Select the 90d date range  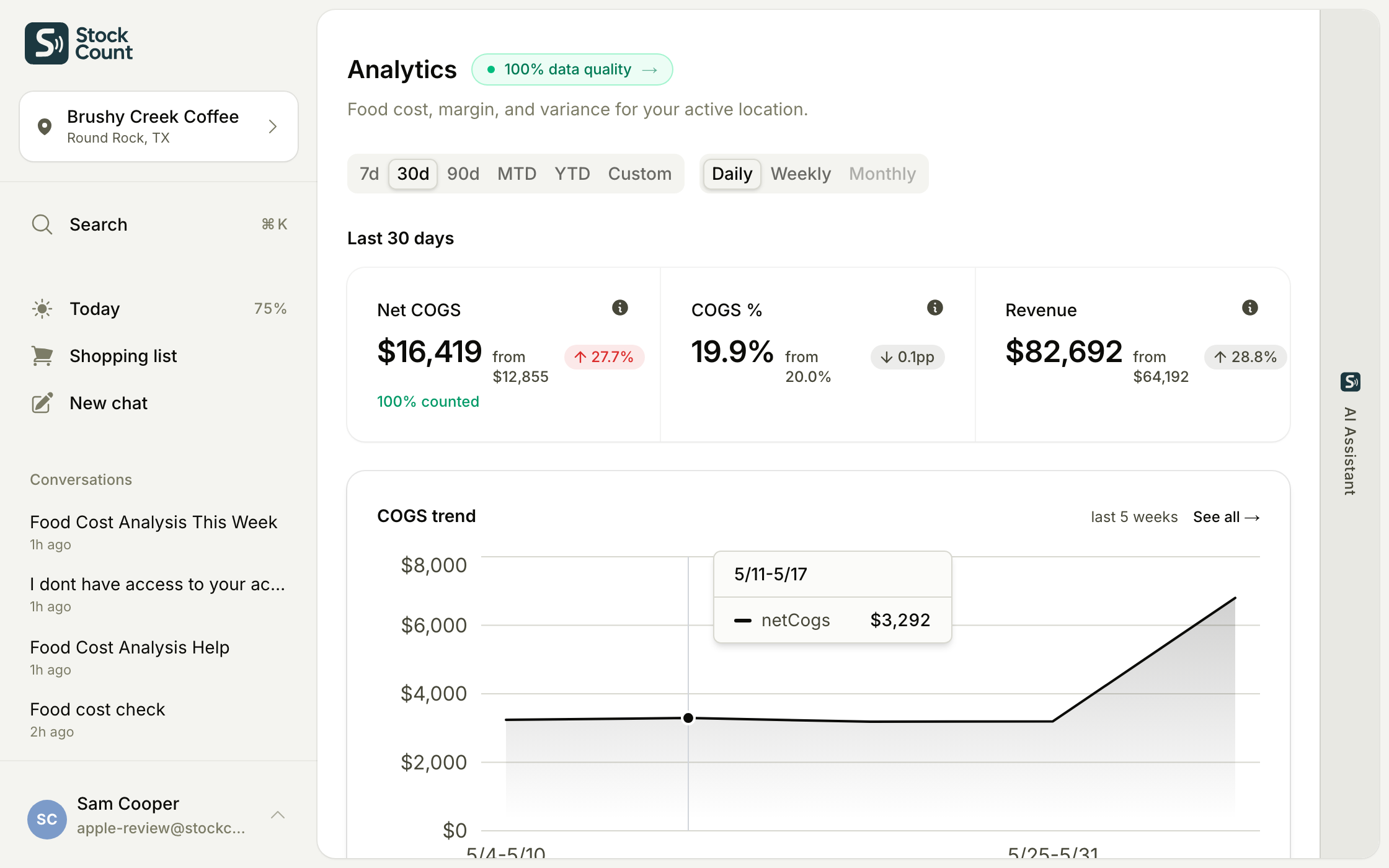coord(463,174)
